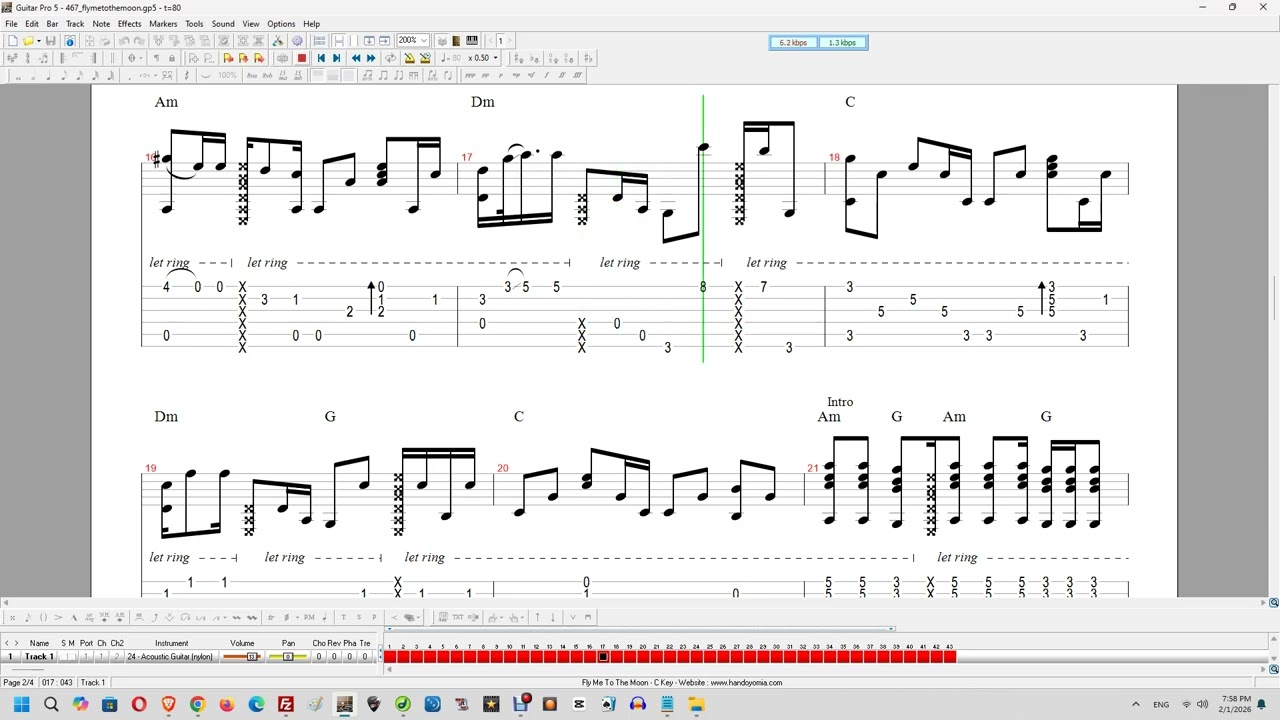Open a file with folder icon
This screenshot has width=1280, height=720.
click(29, 41)
